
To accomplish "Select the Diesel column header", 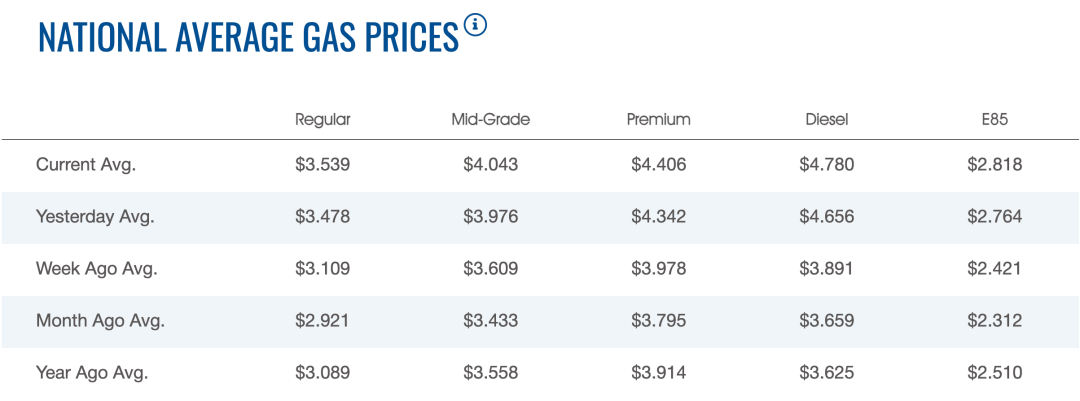I will click(827, 119).
